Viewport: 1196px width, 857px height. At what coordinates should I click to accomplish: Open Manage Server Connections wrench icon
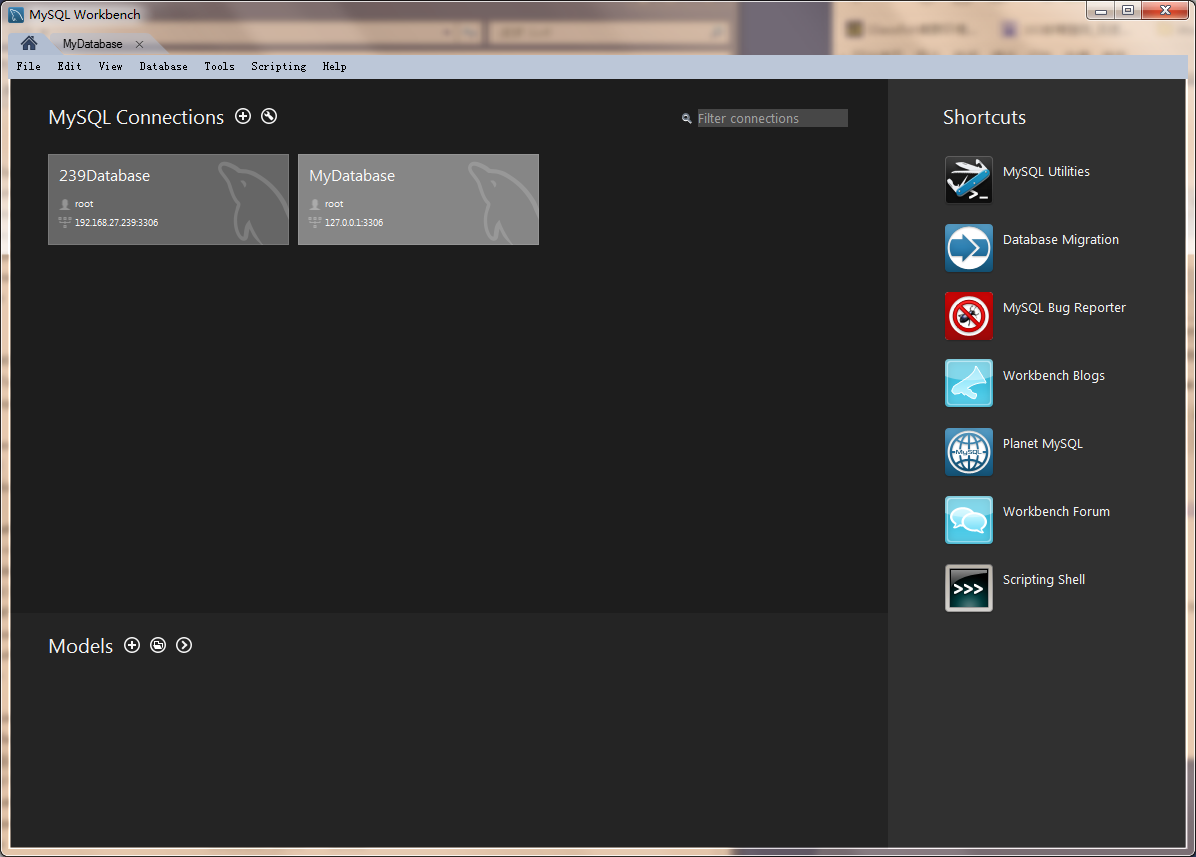[x=269, y=116]
